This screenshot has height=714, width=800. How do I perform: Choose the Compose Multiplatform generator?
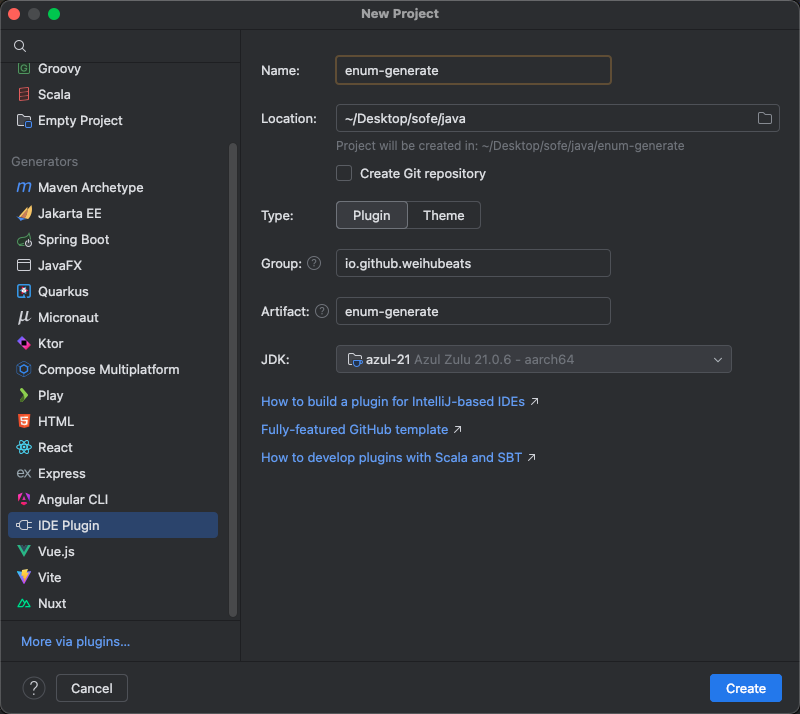click(x=113, y=370)
